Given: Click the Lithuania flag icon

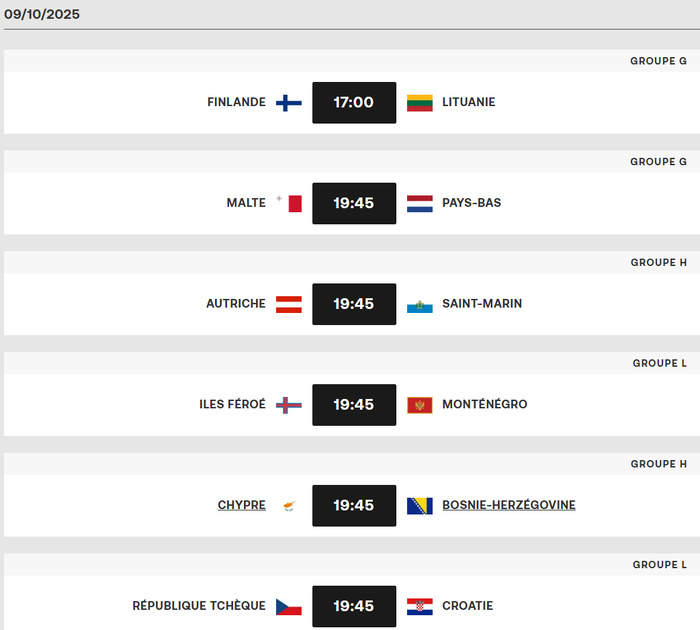Looking at the screenshot, I should (420, 103).
